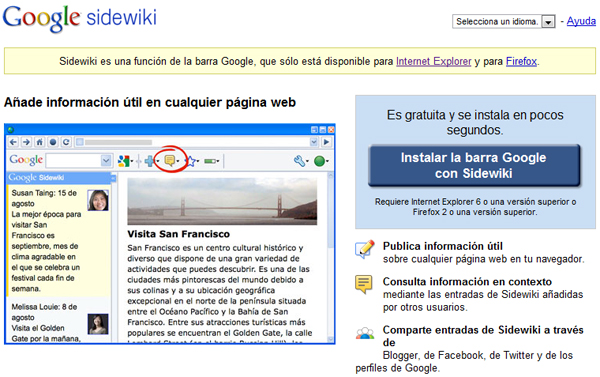Click the green PageRank bar icon
Image resolution: width=600 pixels, height=377 pixels.
click(210, 161)
